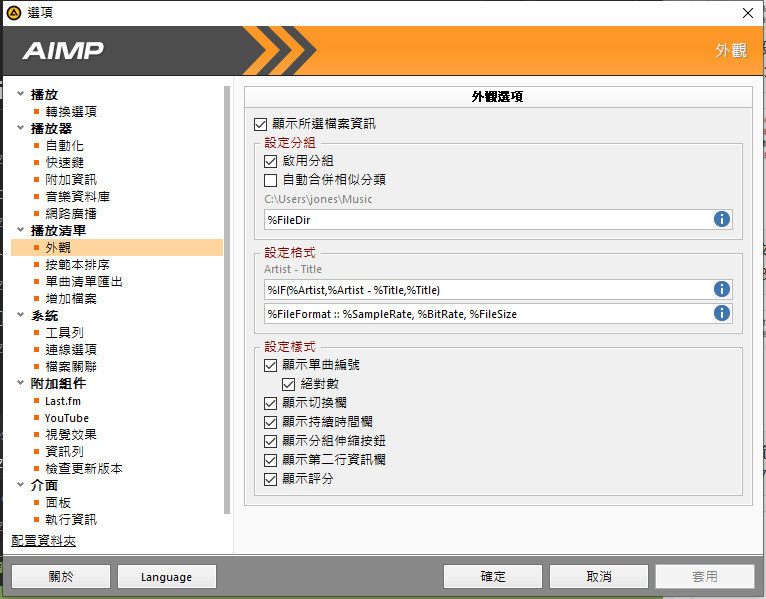The width and height of the screenshot is (766, 599).
Task: Click the info icon beside %FileFormat field
Action: [x=722, y=313]
